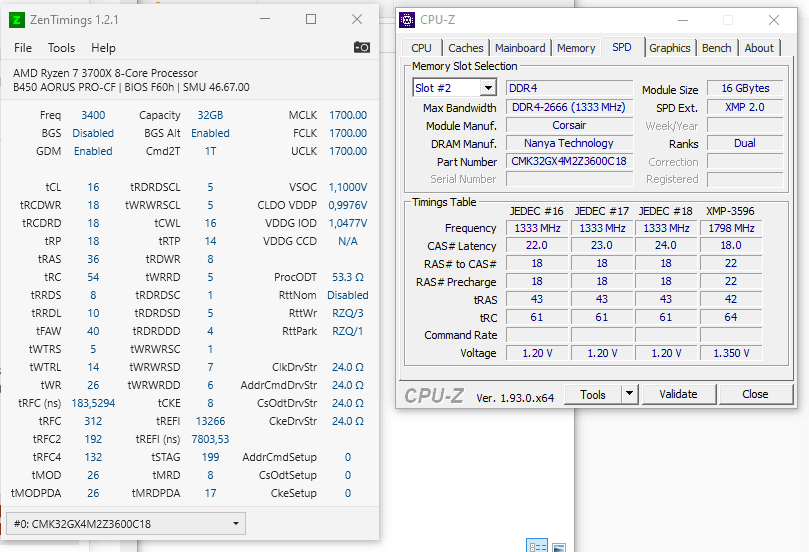Screen dimensions: 809x552
Task: Click the GDM Enabled value
Action: pyautogui.click(x=93, y=151)
